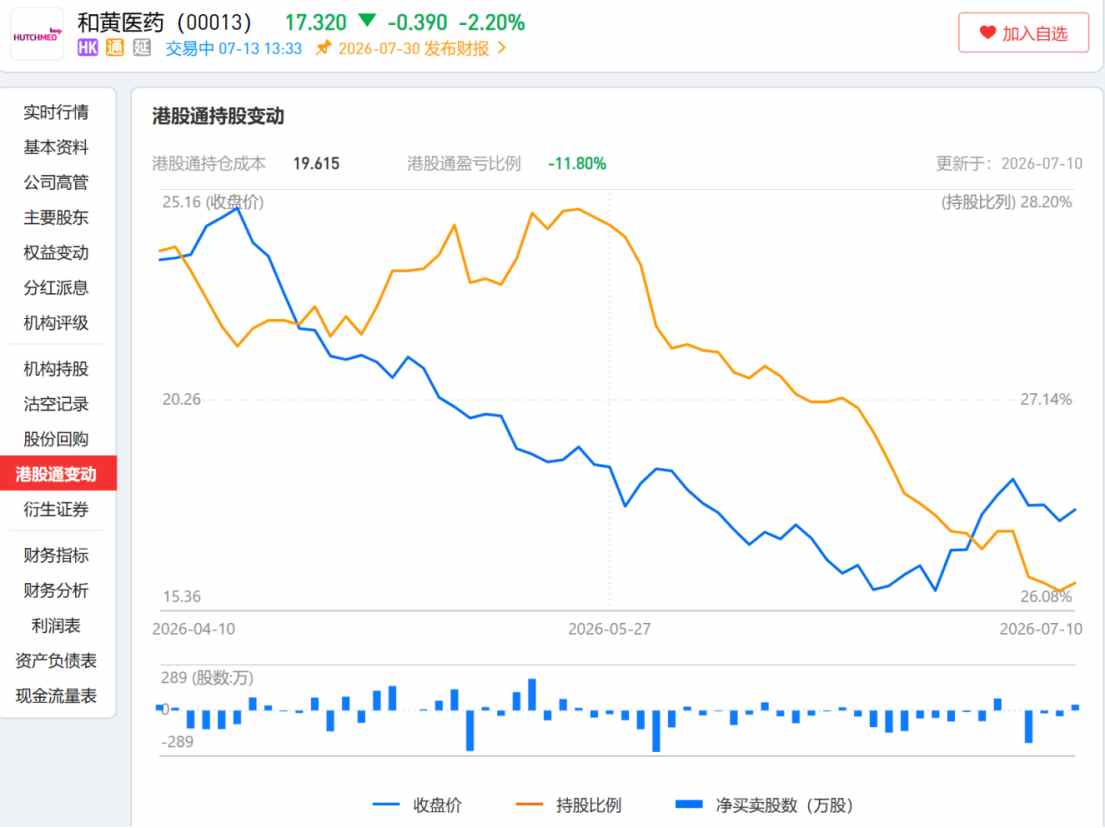
Task: Click the stock name 和黄医药 (00013)
Action: tap(164, 23)
